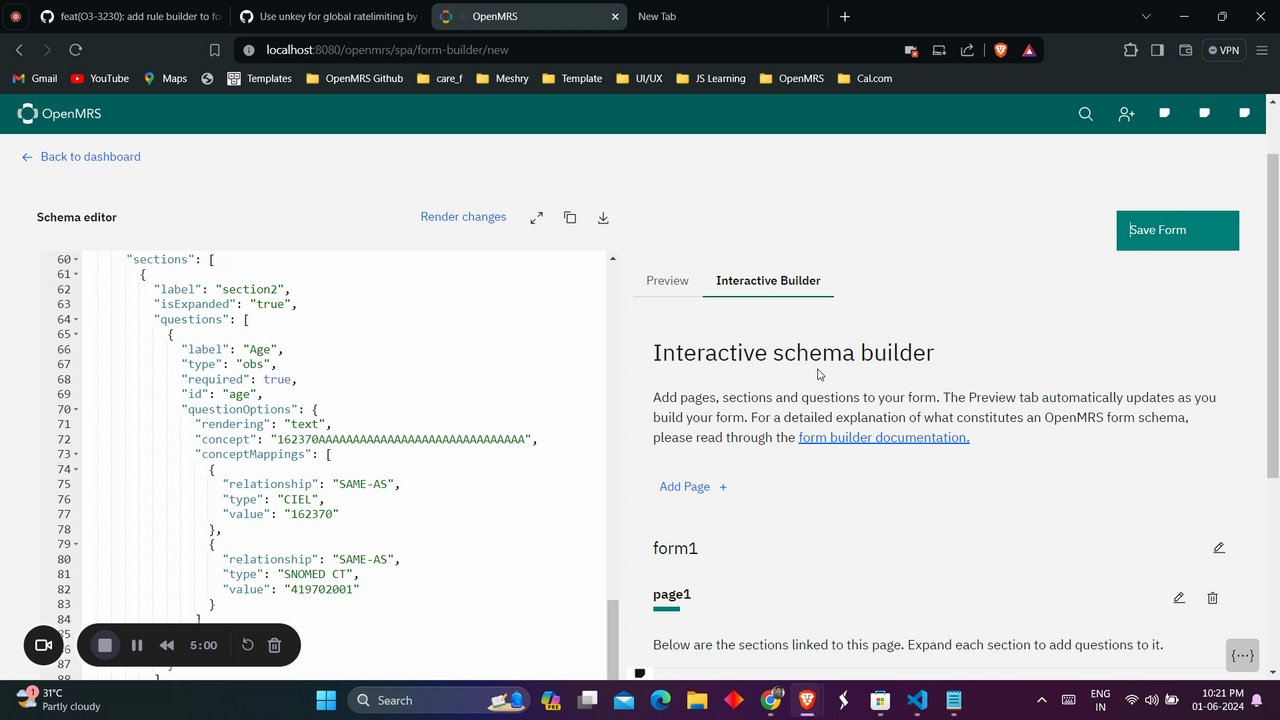The width and height of the screenshot is (1280, 720).
Task: Pause the screen recording
Action: (x=137, y=645)
